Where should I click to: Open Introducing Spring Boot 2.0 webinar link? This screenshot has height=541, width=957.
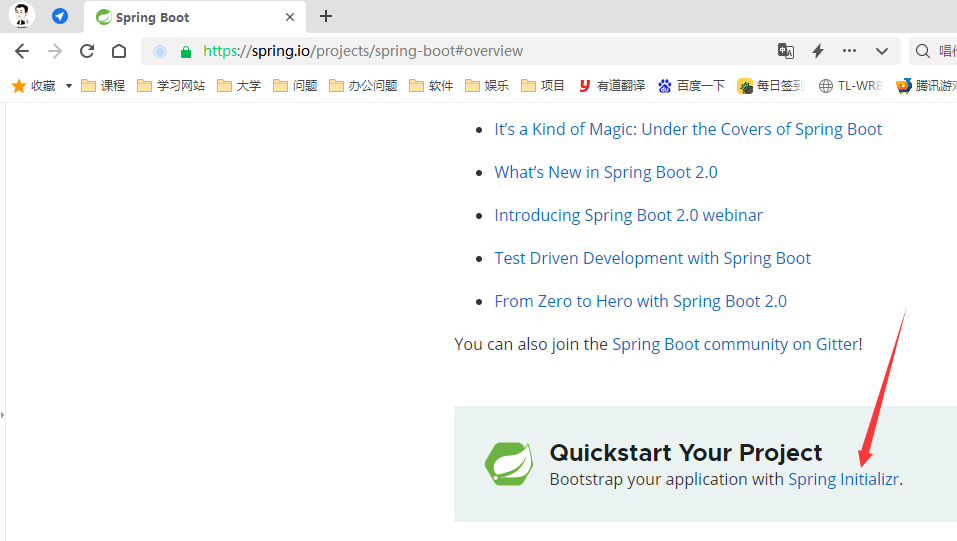[x=628, y=216]
